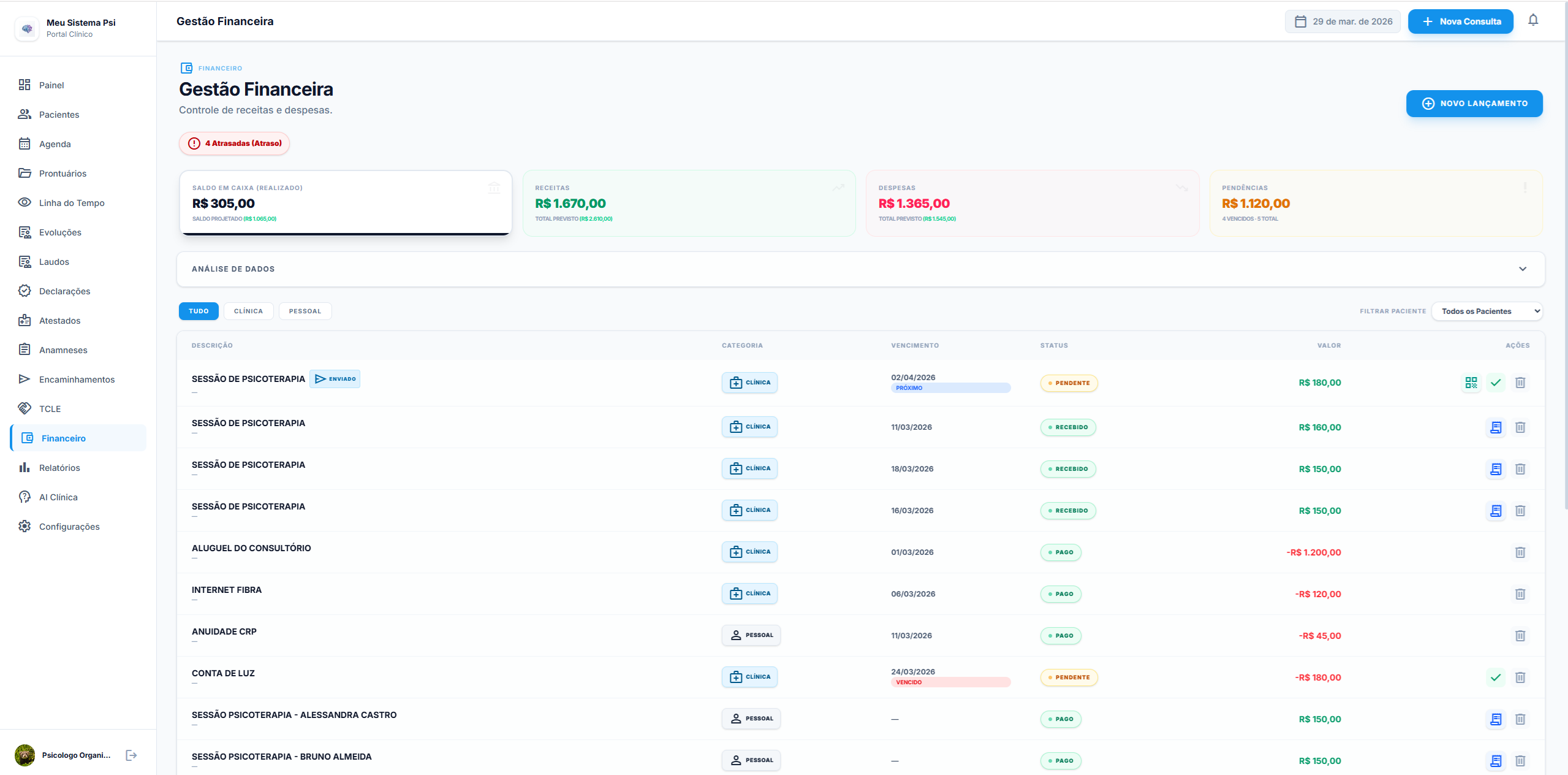Click the Pessoal category tag on Anuidade CRP
1568x775 pixels.
click(x=751, y=635)
